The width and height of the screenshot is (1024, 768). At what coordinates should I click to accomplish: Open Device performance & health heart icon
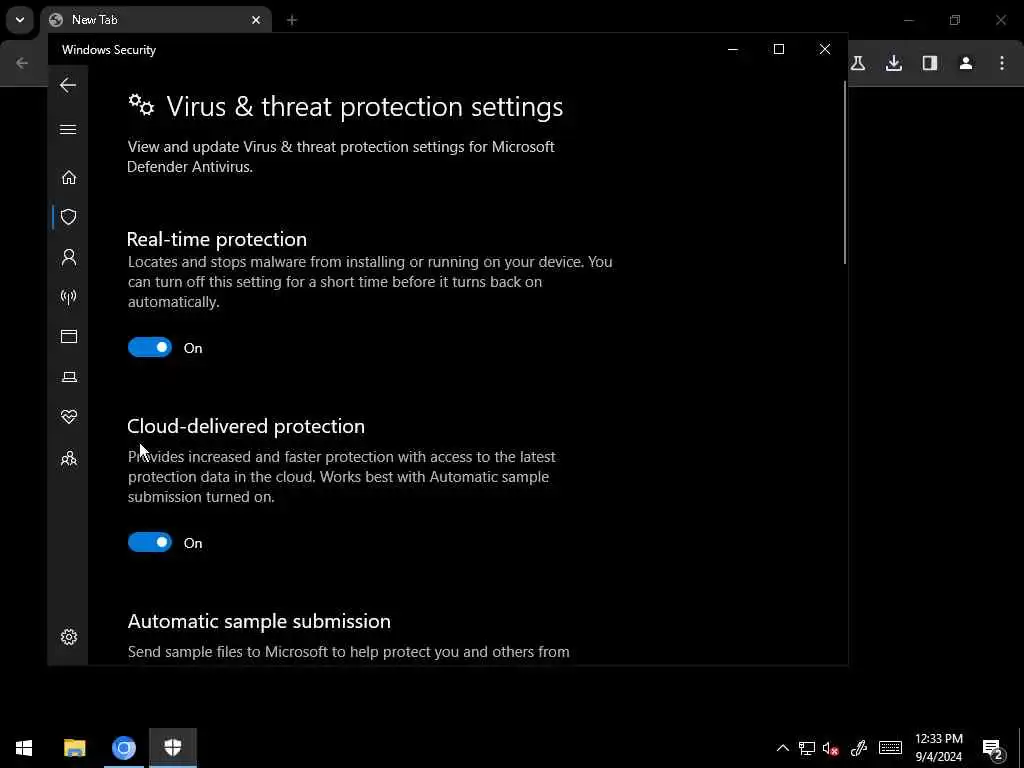pyautogui.click(x=69, y=417)
